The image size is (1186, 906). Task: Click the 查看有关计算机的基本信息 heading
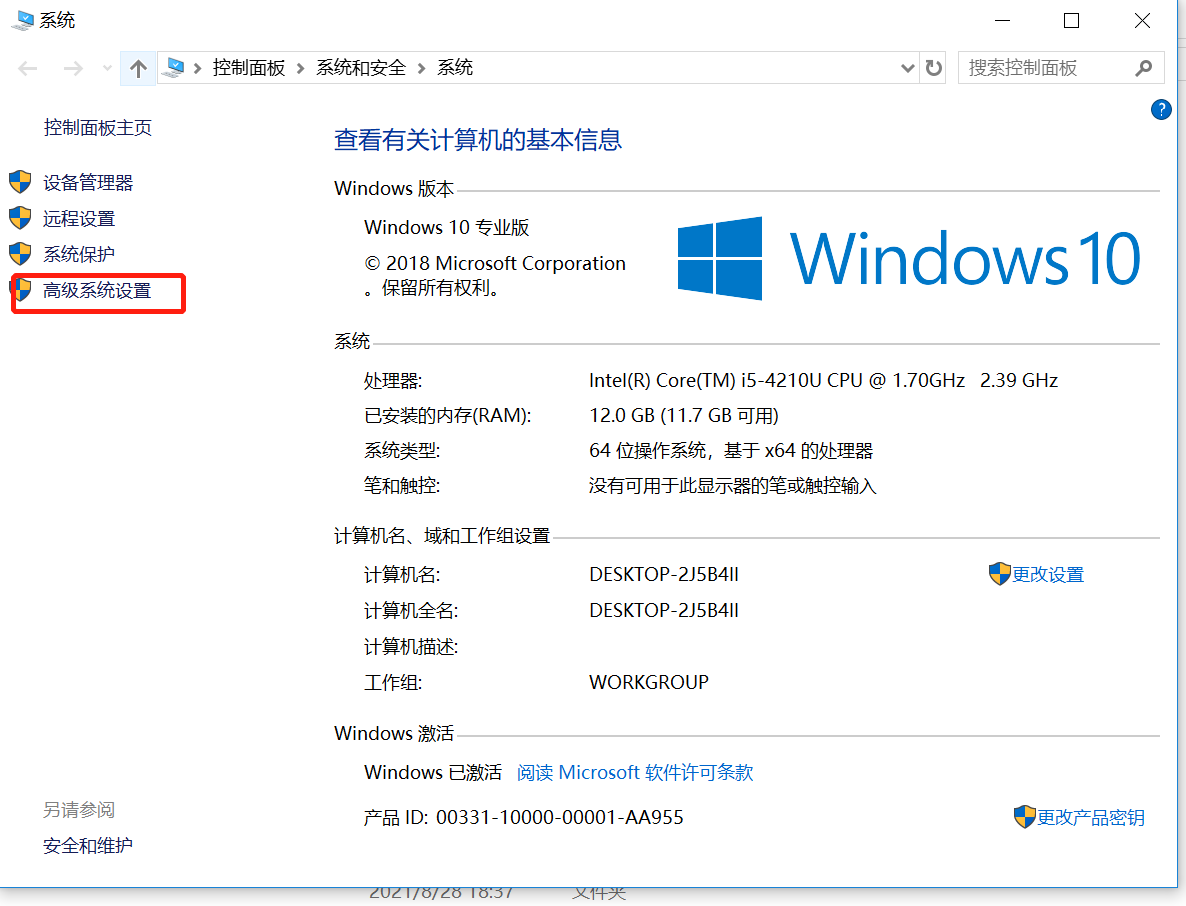click(478, 140)
